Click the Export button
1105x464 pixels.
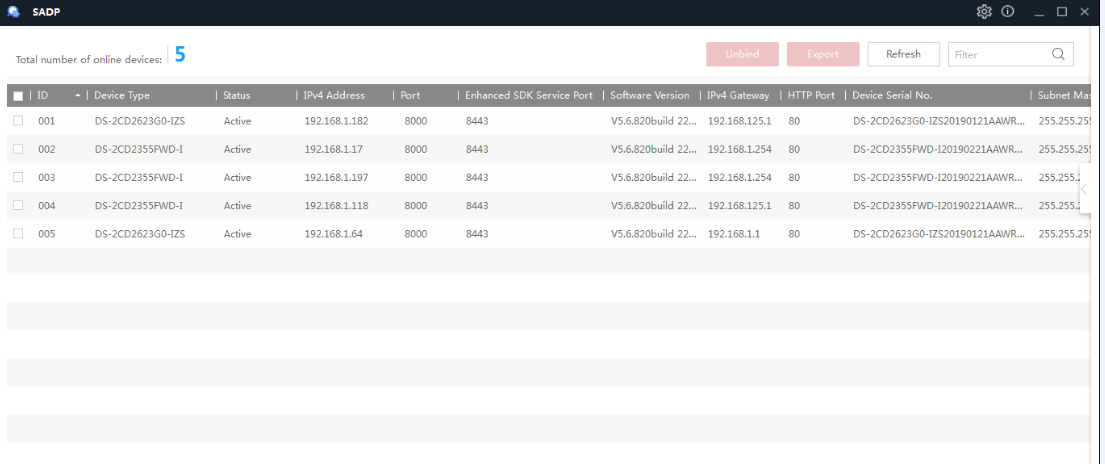point(823,54)
